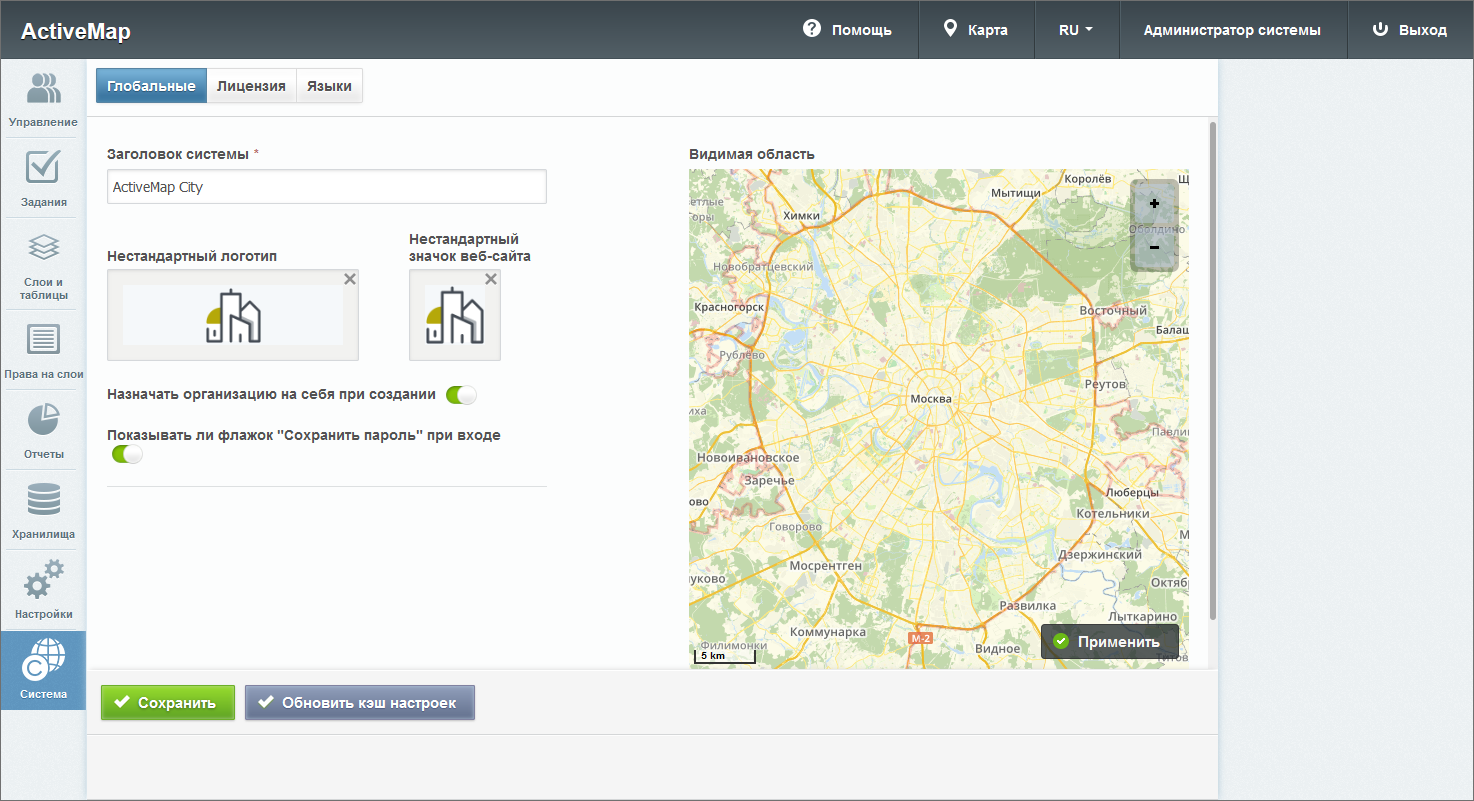Viewport: 1474px width, 801px height.
Task: Open the Управление section in sidebar
Action: click(43, 100)
